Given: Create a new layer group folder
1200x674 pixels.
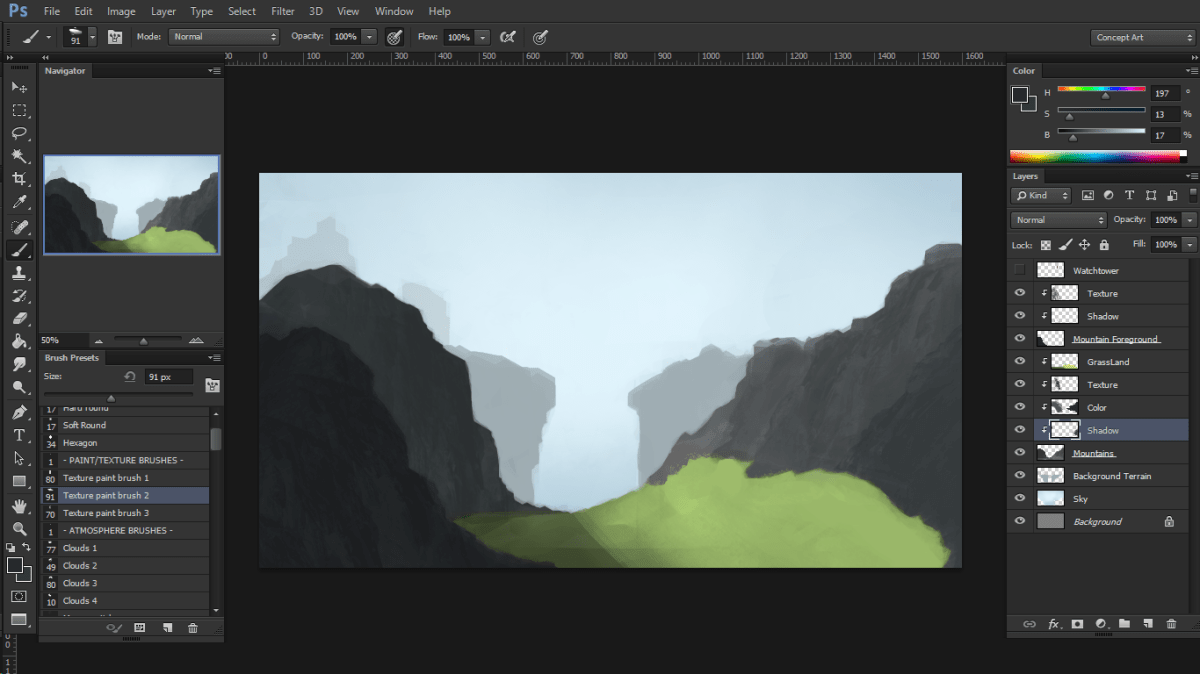Looking at the screenshot, I should pyautogui.click(x=1124, y=624).
